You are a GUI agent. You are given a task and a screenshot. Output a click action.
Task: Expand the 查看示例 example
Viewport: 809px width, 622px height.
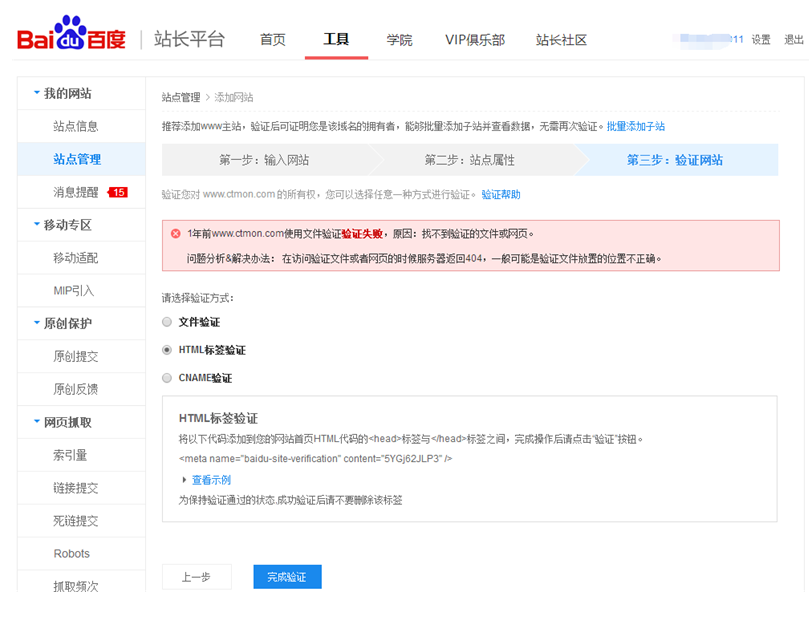tap(209, 480)
